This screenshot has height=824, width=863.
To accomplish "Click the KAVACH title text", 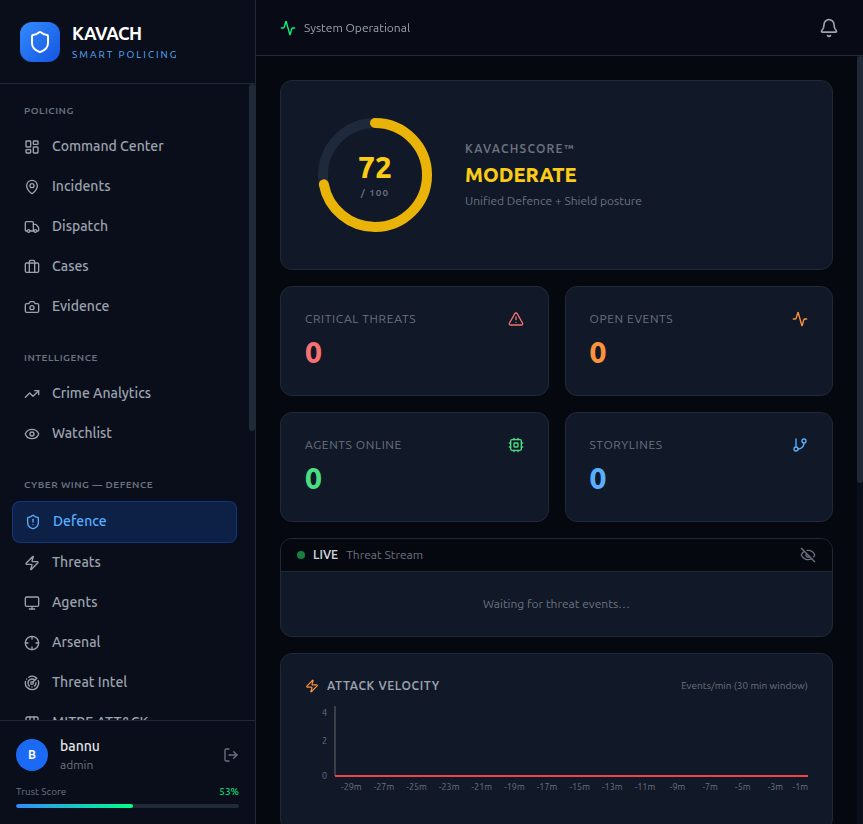I will (x=107, y=34).
